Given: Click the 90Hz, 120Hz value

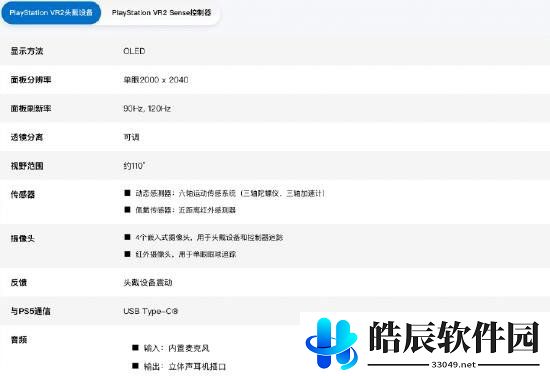Looking at the screenshot, I should [x=147, y=109].
